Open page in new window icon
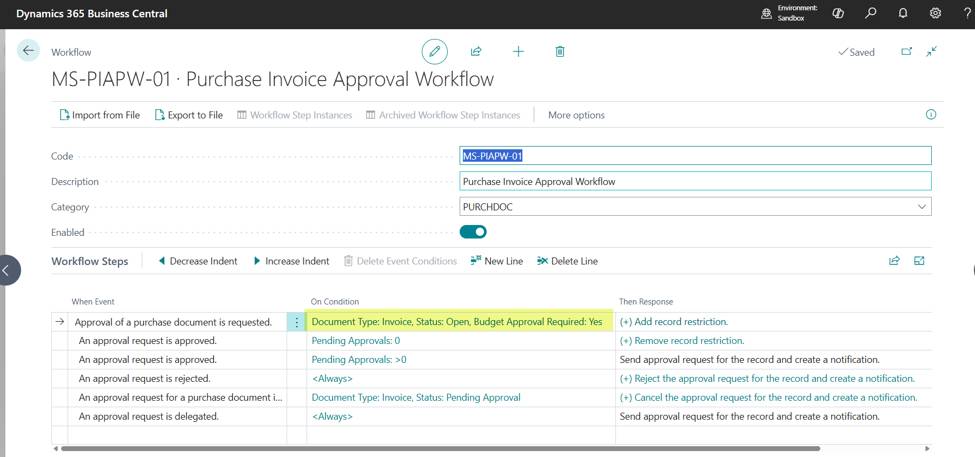 click(907, 52)
